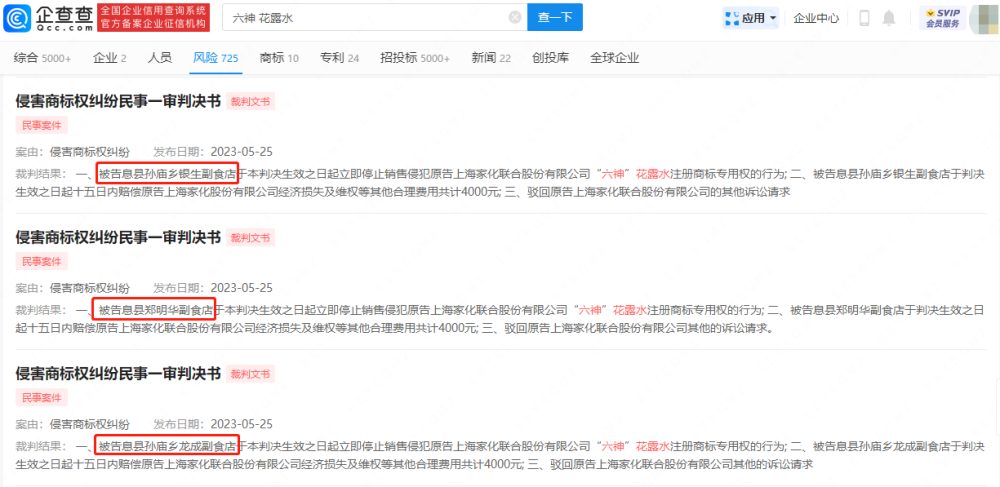The image size is (1000, 487).
Task: Click 被告息县孙庙乡龙成副食店 text
Action: [x=167, y=445]
